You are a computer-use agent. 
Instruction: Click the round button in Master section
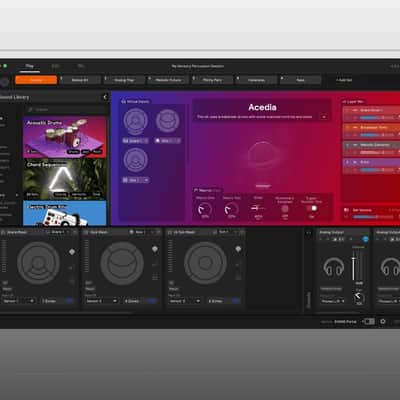click(285, 209)
